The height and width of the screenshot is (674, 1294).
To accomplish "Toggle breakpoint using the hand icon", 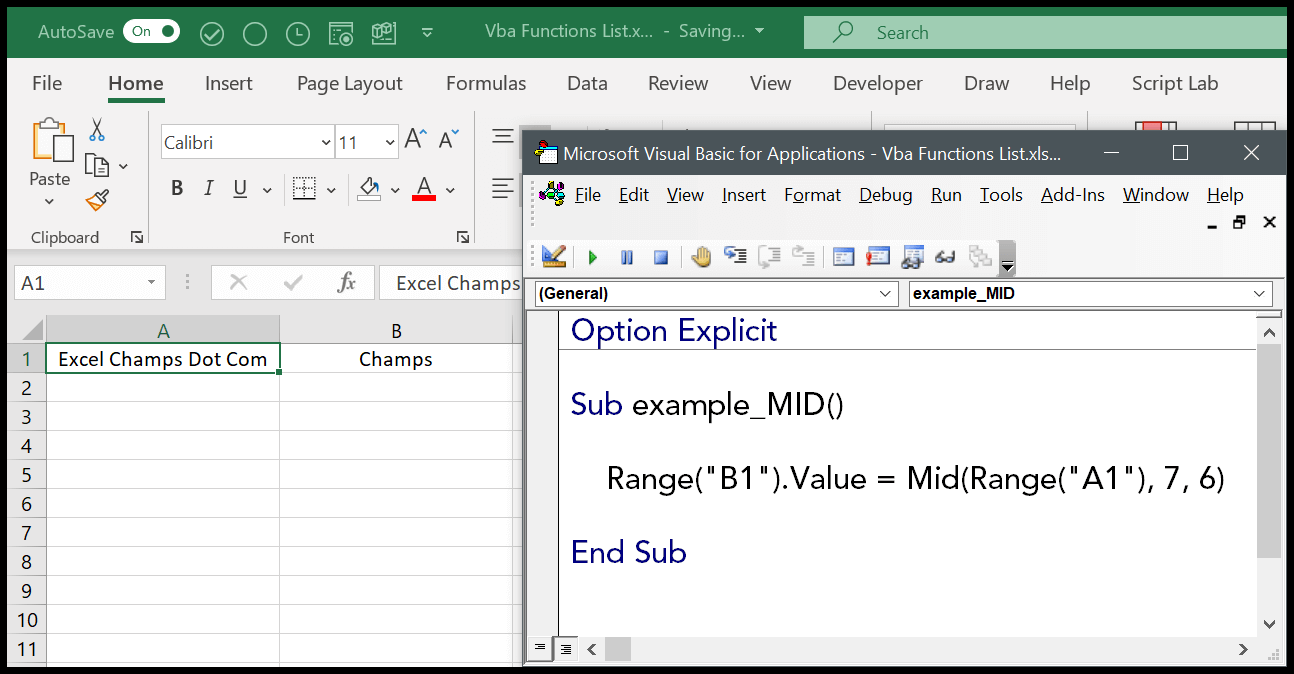I will point(701,258).
